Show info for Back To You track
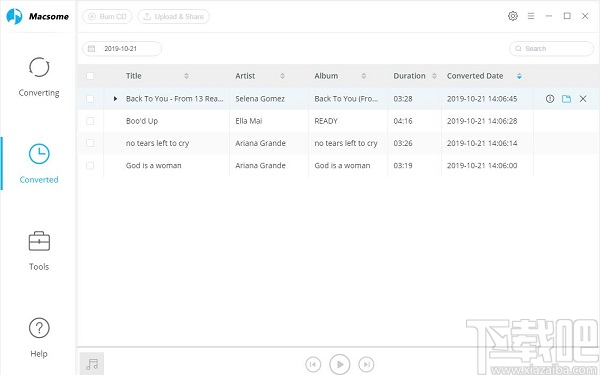Image resolution: width=601 pixels, height=375 pixels. pyautogui.click(x=550, y=99)
